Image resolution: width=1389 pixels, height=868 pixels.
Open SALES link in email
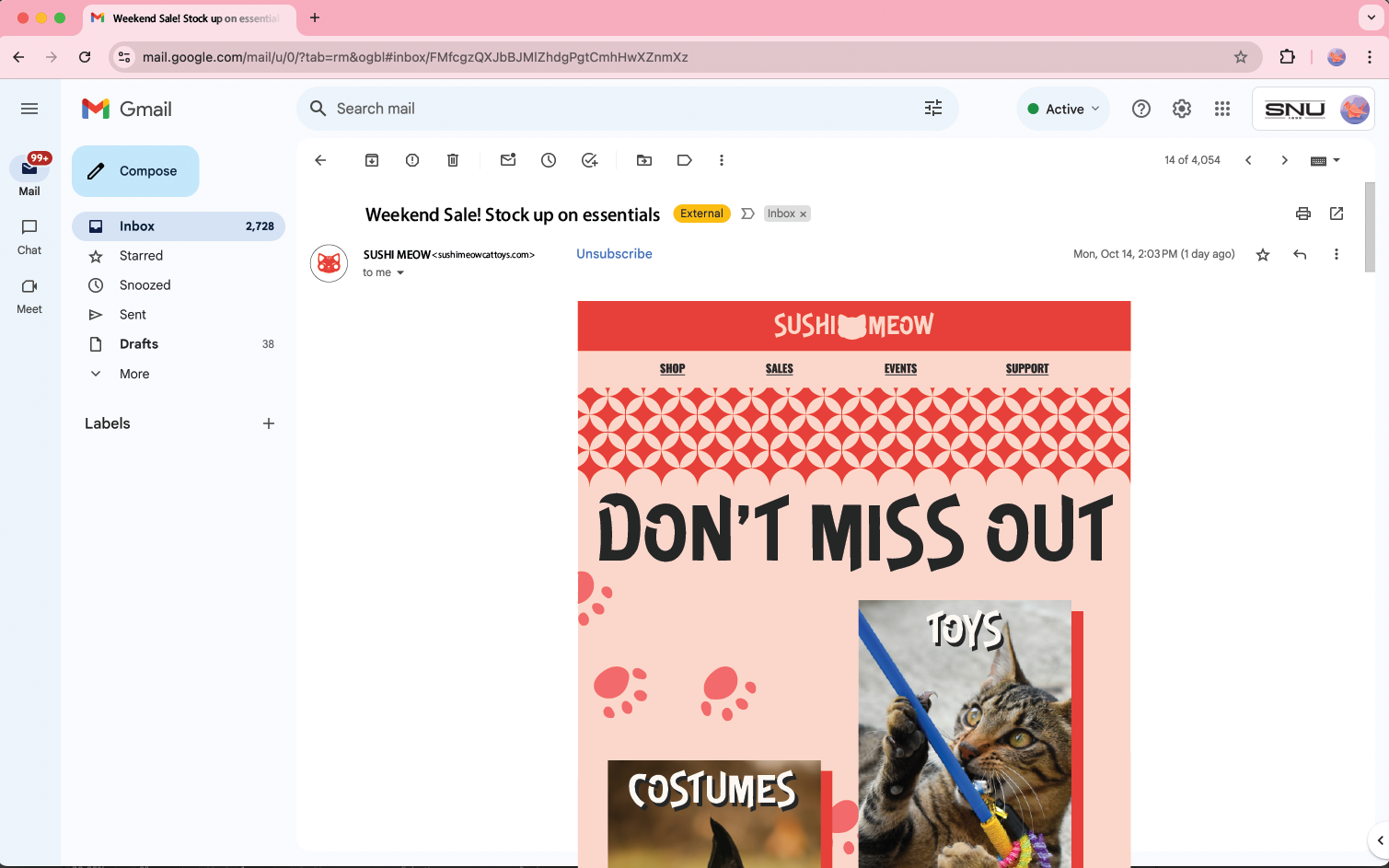click(779, 368)
